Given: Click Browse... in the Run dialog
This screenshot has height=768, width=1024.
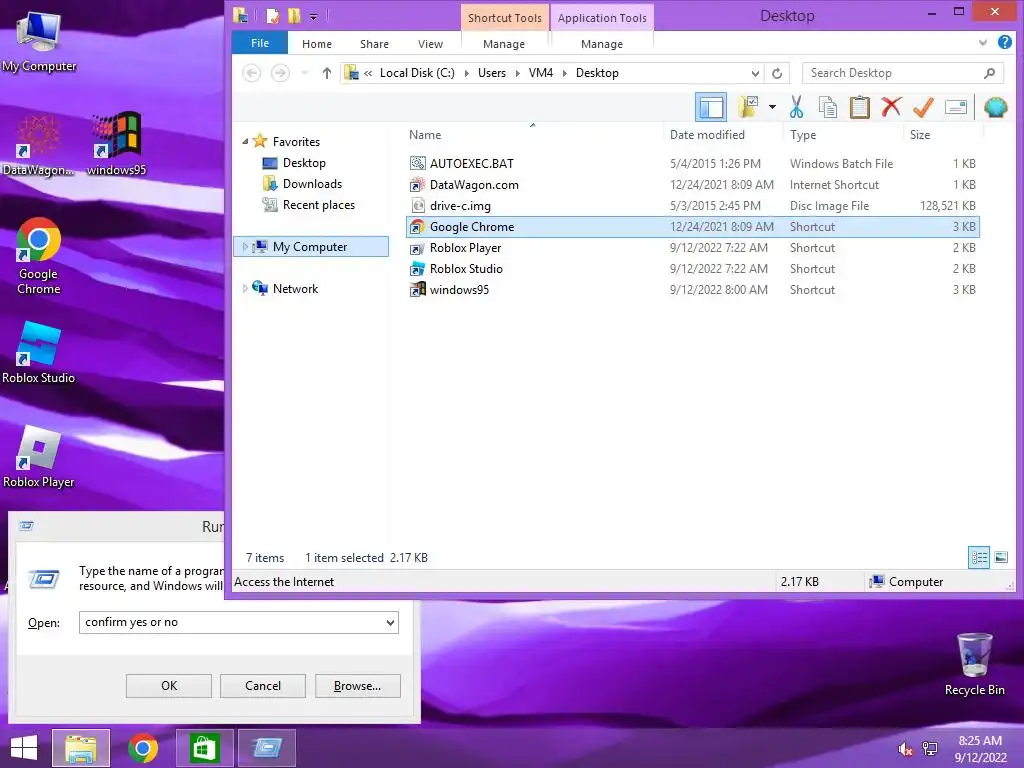Looking at the screenshot, I should (x=357, y=686).
